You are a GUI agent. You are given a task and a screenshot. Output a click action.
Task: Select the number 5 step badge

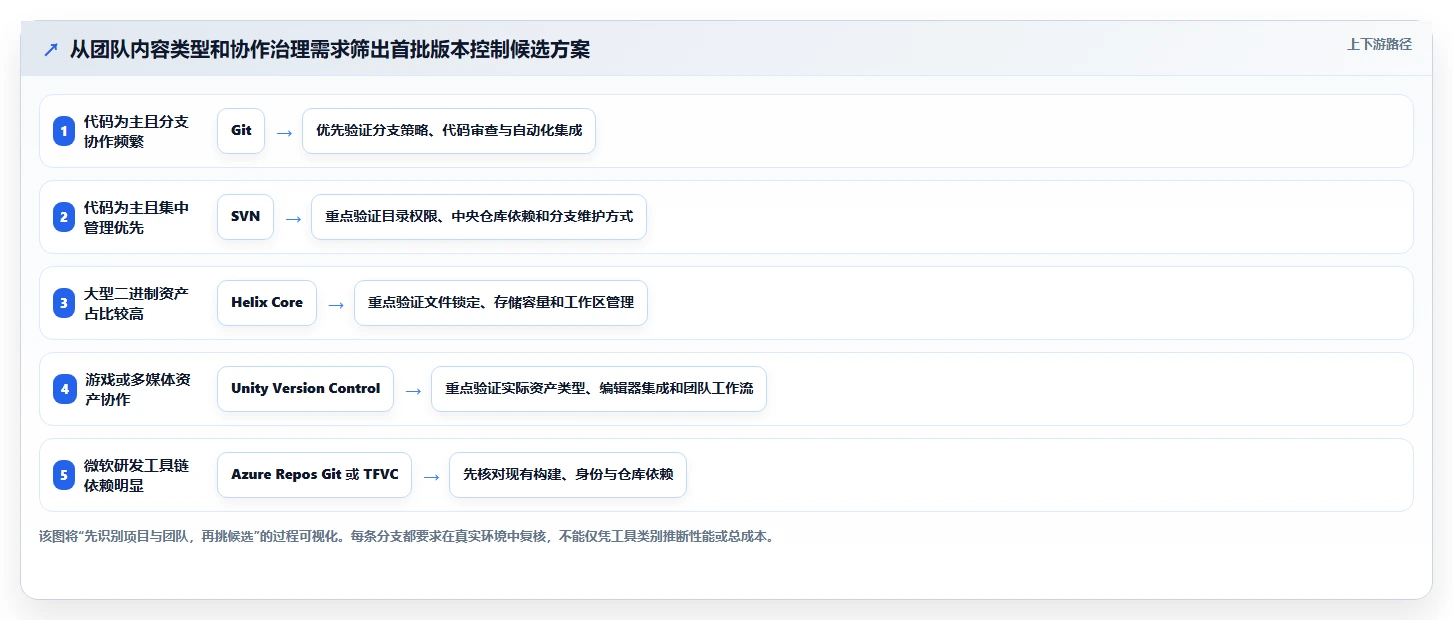click(x=64, y=475)
